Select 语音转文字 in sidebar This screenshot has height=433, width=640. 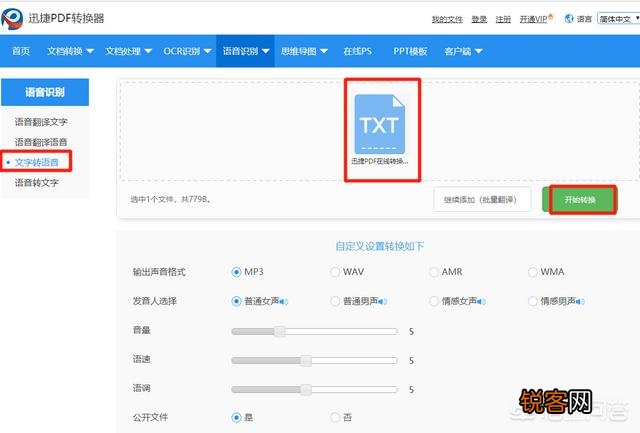click(x=37, y=182)
